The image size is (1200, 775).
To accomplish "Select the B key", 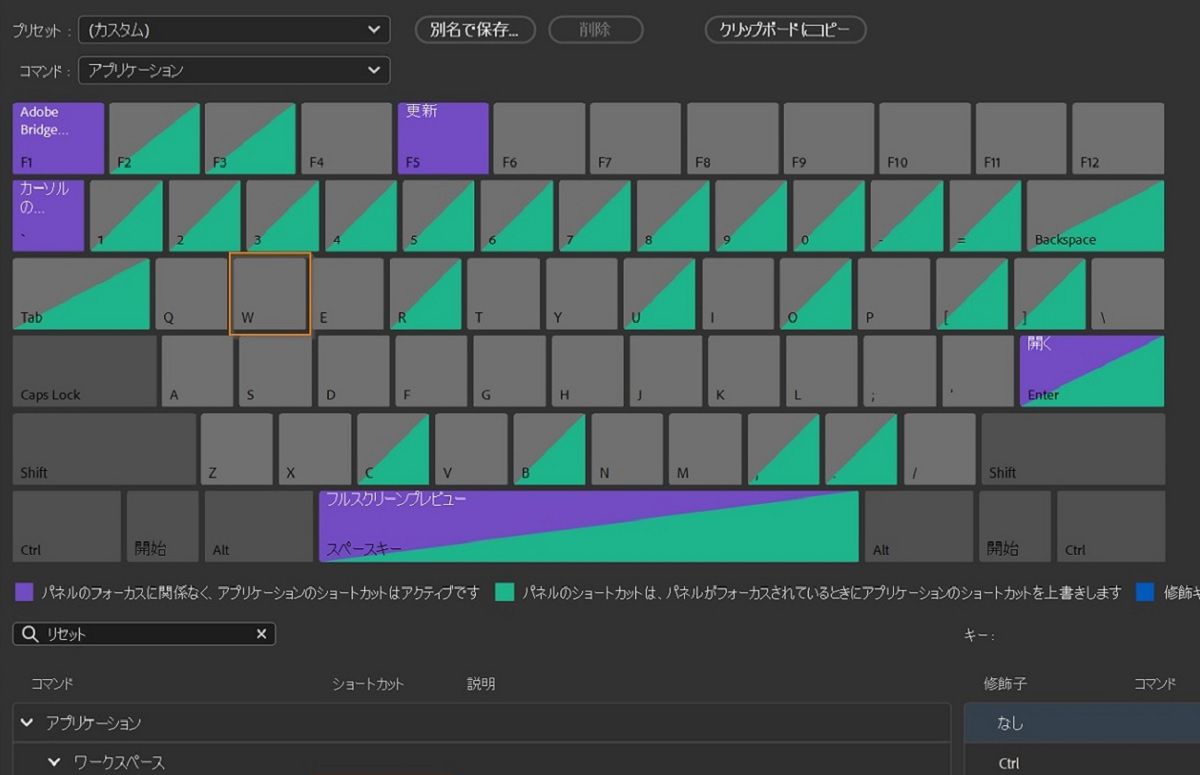I will (x=549, y=448).
